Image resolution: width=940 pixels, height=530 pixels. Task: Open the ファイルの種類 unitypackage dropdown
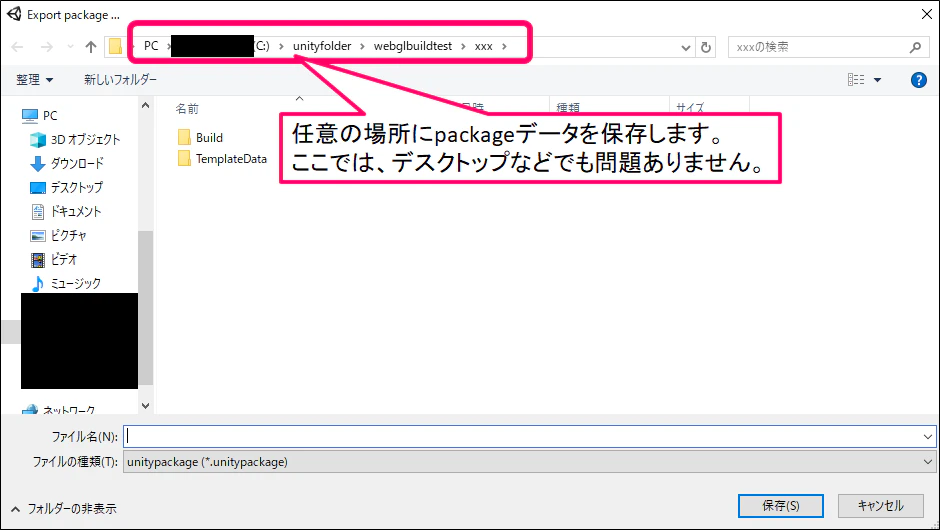[x=529, y=462]
